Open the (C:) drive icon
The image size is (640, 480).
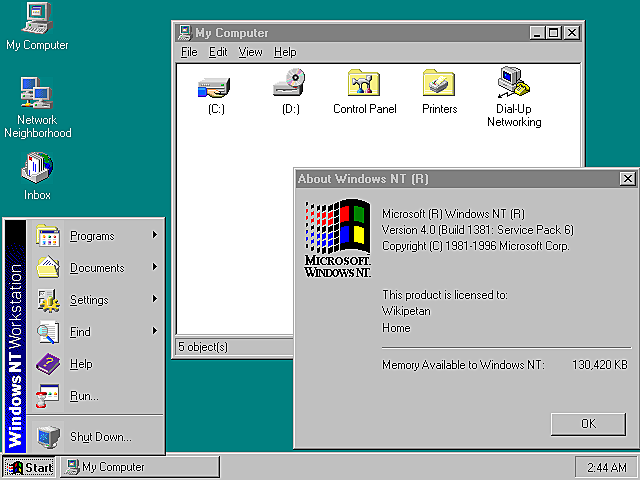click(x=214, y=87)
